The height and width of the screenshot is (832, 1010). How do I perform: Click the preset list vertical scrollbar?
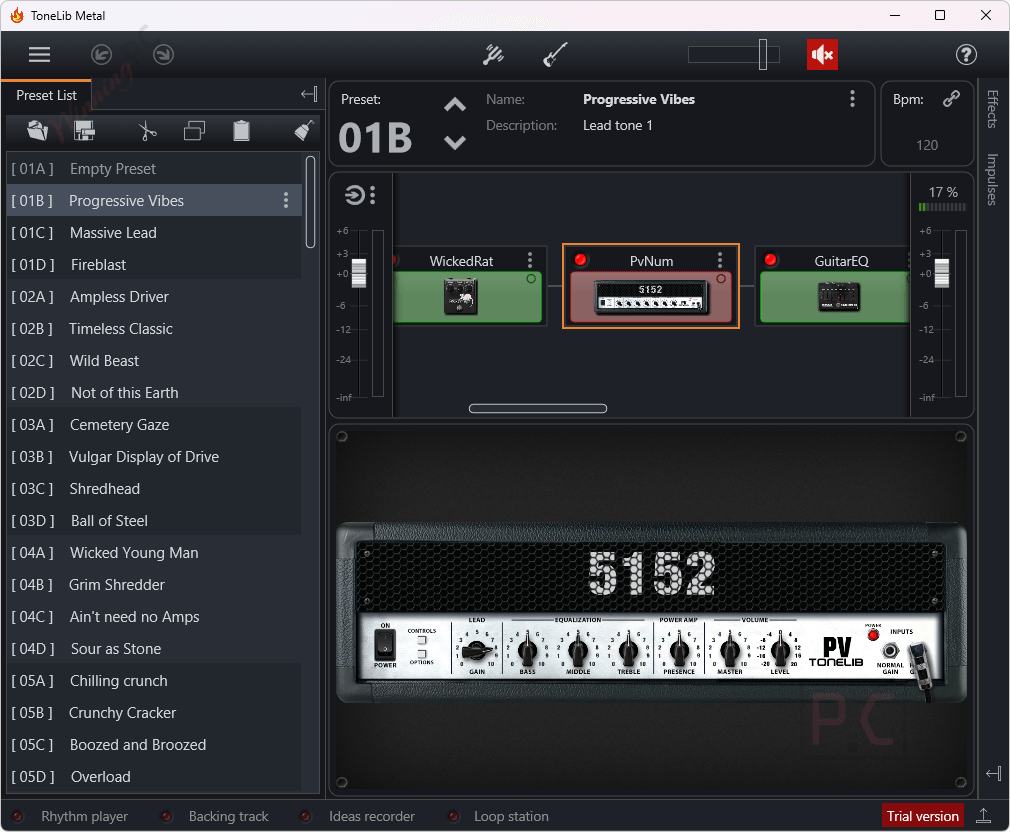point(310,202)
